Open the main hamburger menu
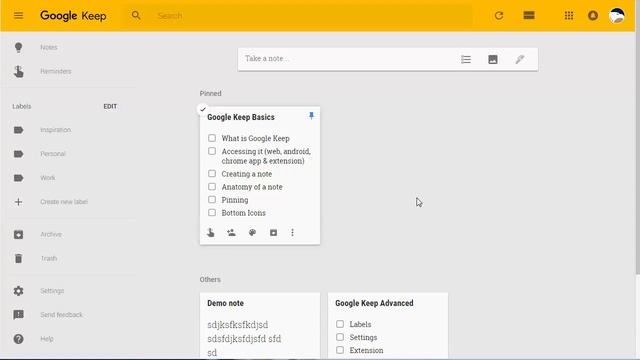 18,16
